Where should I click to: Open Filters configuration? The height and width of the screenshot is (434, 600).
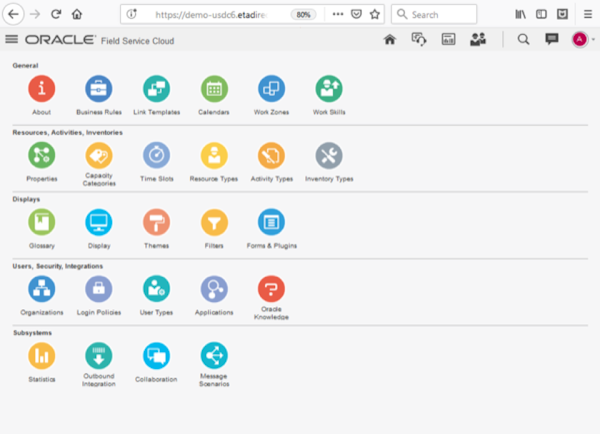coord(214,222)
